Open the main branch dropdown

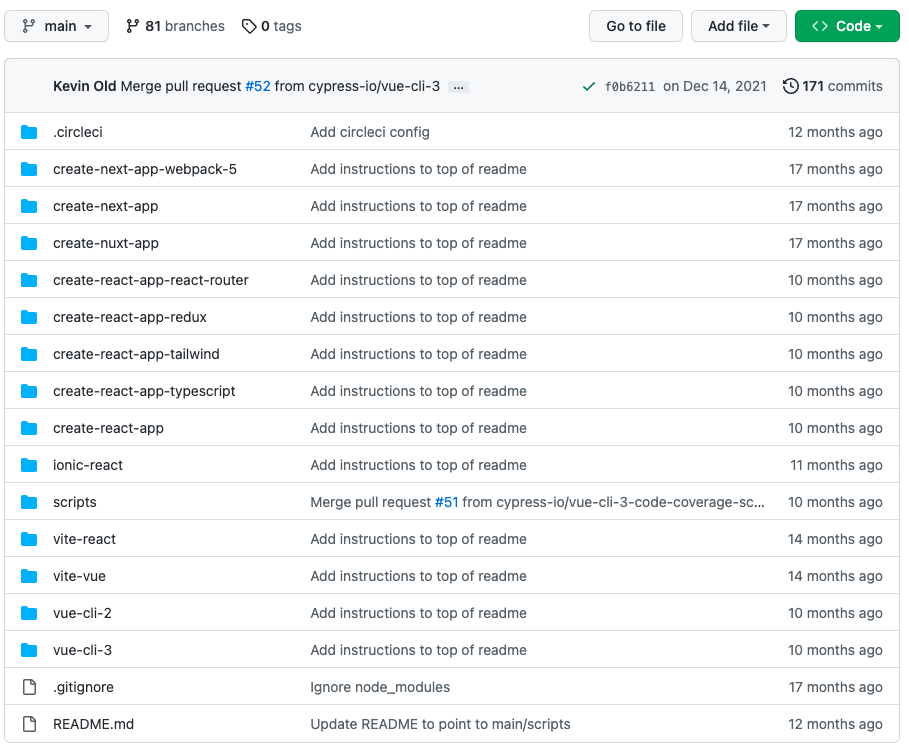coord(56,26)
